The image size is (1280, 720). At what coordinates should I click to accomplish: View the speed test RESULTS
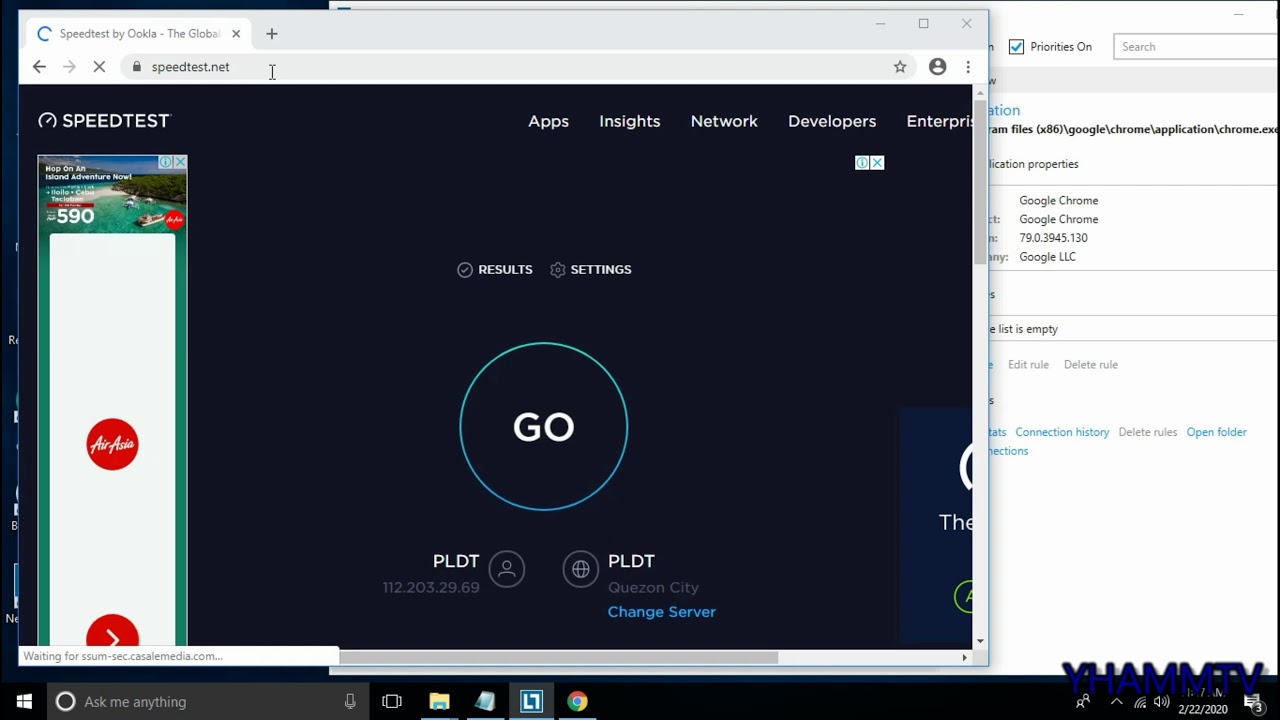pos(495,269)
